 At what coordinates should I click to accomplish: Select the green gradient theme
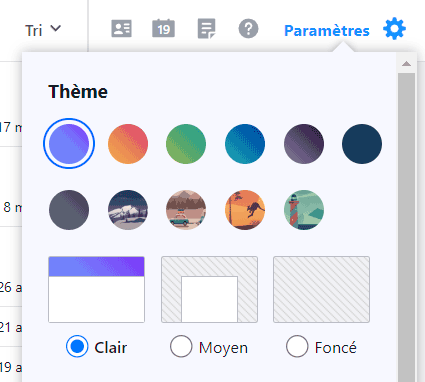[186, 144]
